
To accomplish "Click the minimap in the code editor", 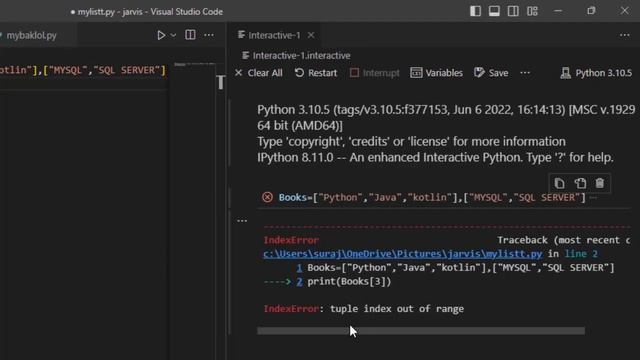I will pyautogui.click(x=194, y=64).
